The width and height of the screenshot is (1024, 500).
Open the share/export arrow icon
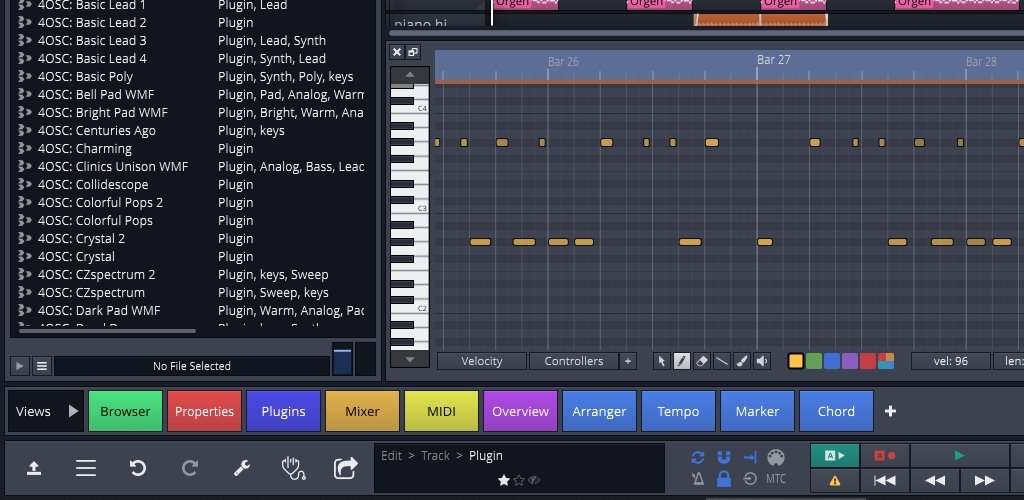345,468
